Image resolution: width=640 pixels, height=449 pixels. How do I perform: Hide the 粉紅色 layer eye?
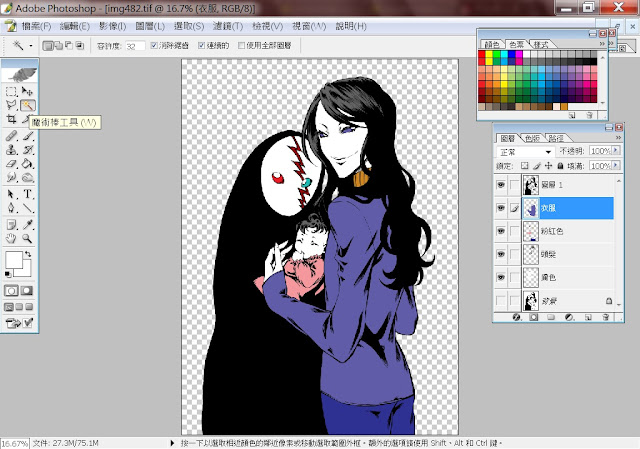pos(501,231)
